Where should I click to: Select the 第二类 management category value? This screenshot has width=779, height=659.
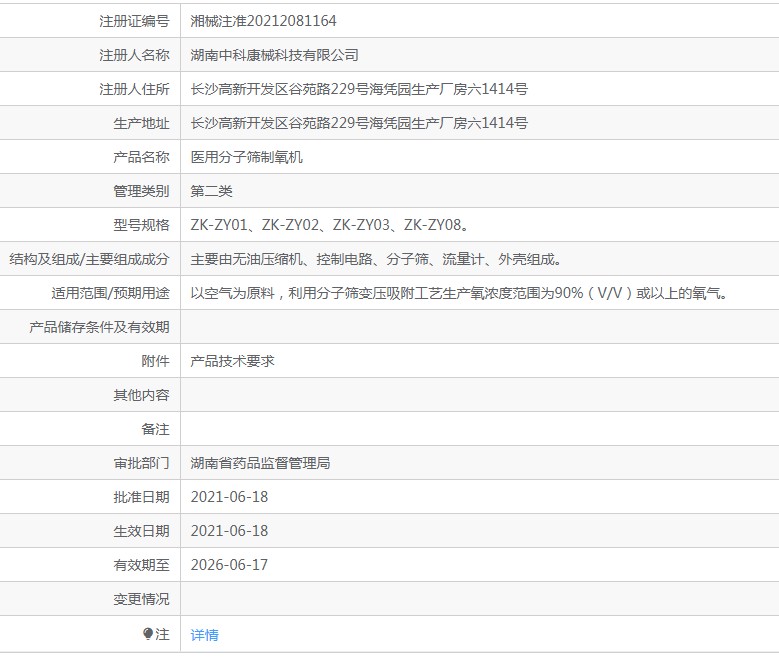click(211, 191)
